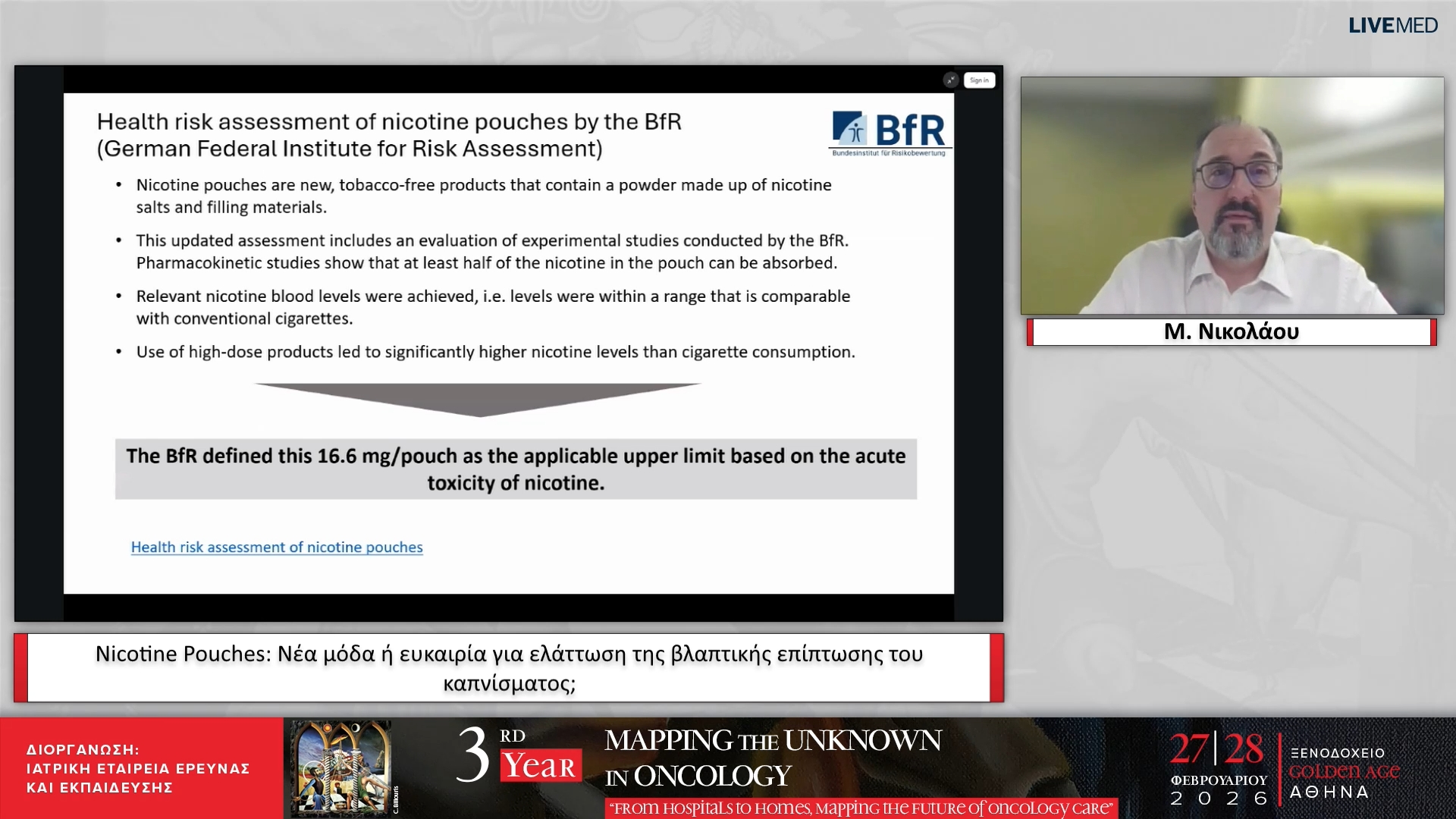The image size is (1456, 819).
Task: Open the Health risk assessment hyperlink
Action: pyautogui.click(x=277, y=547)
